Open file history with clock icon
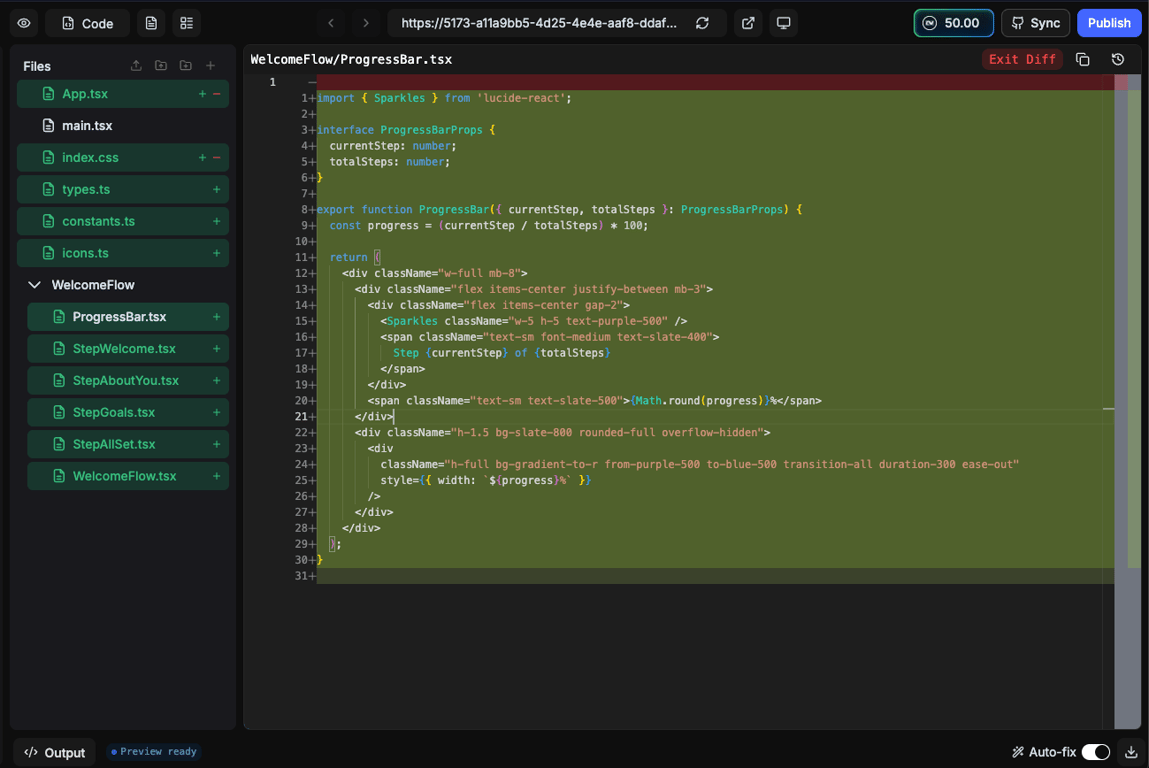Screen dimensions: 1149x768 click(x=1117, y=59)
